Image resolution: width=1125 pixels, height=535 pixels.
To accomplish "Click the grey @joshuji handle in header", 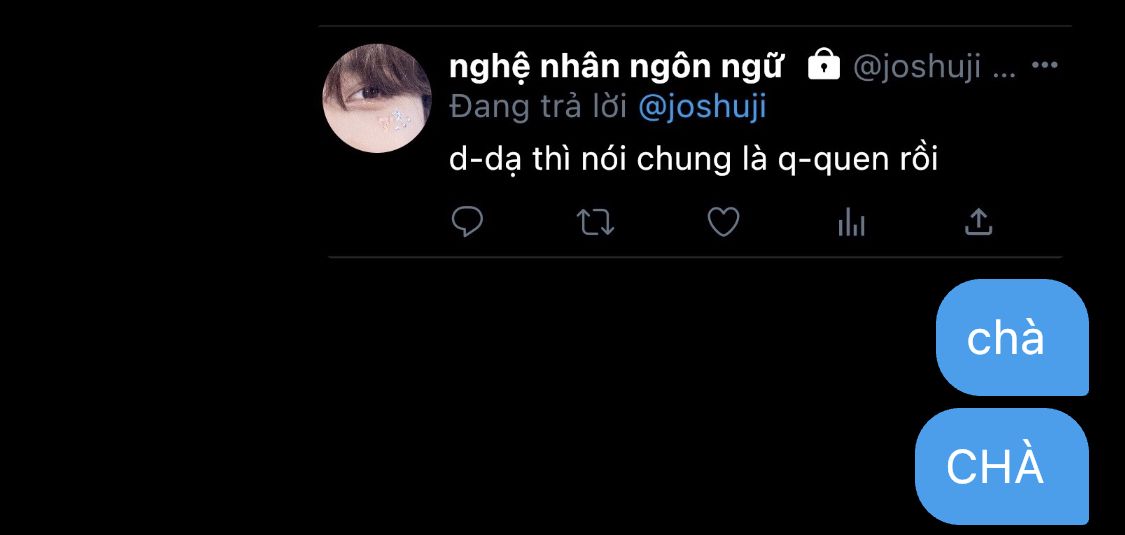I will (x=916, y=67).
